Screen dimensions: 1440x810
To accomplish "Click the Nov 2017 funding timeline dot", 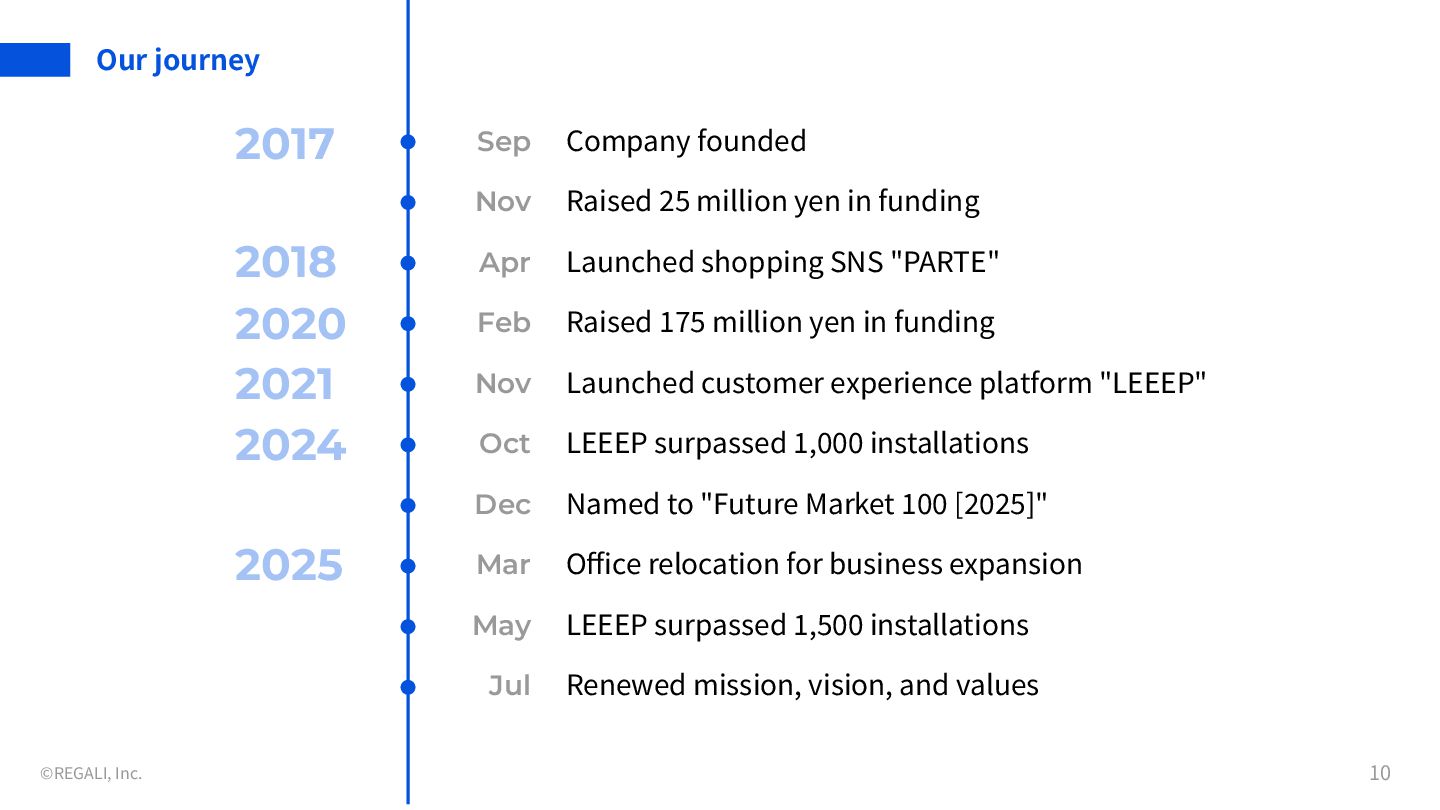I will coord(408,202).
